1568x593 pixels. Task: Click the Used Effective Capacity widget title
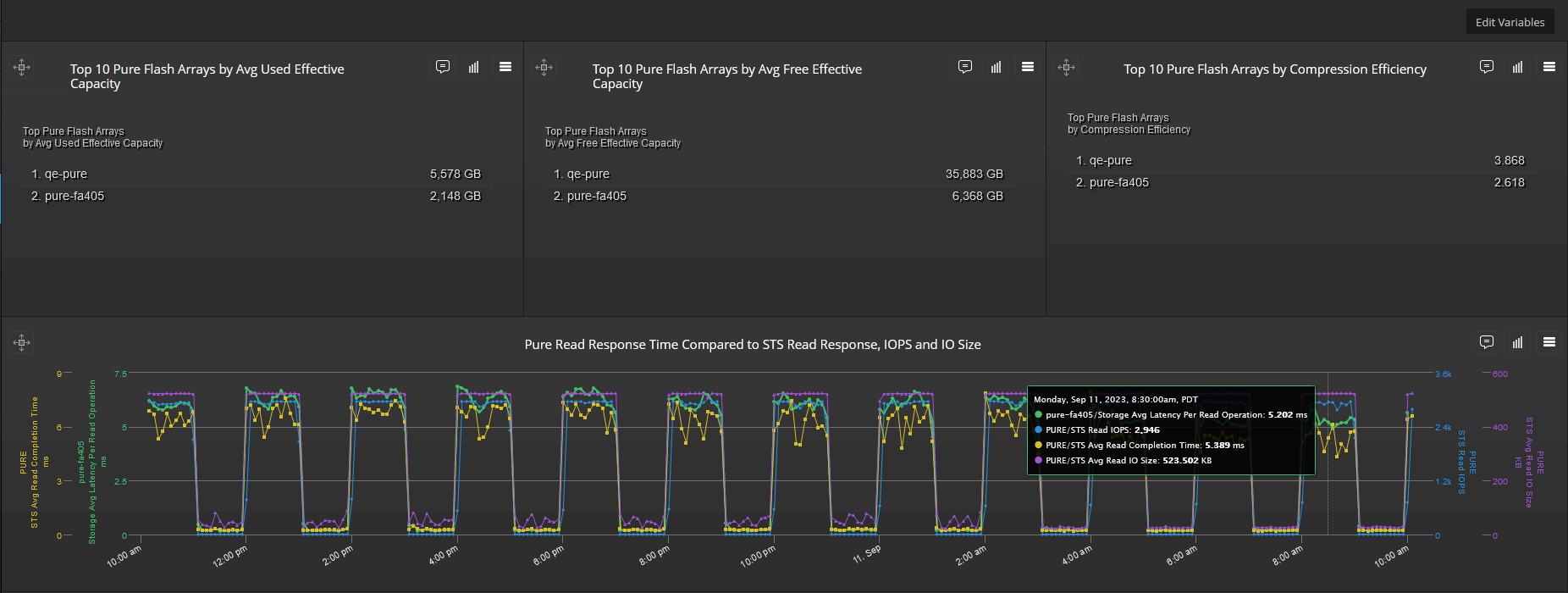click(207, 76)
